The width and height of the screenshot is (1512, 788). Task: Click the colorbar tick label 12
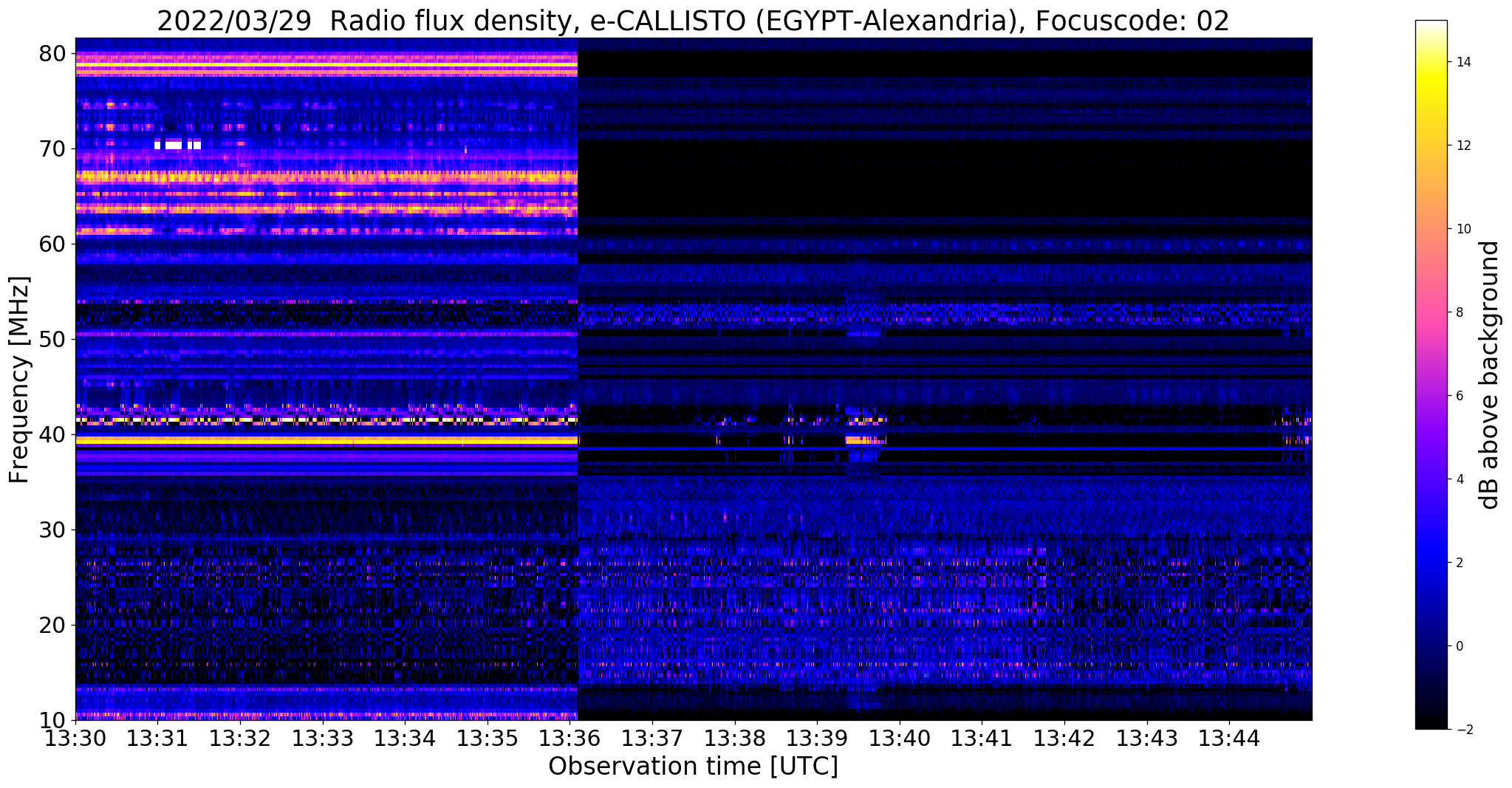click(x=1463, y=145)
